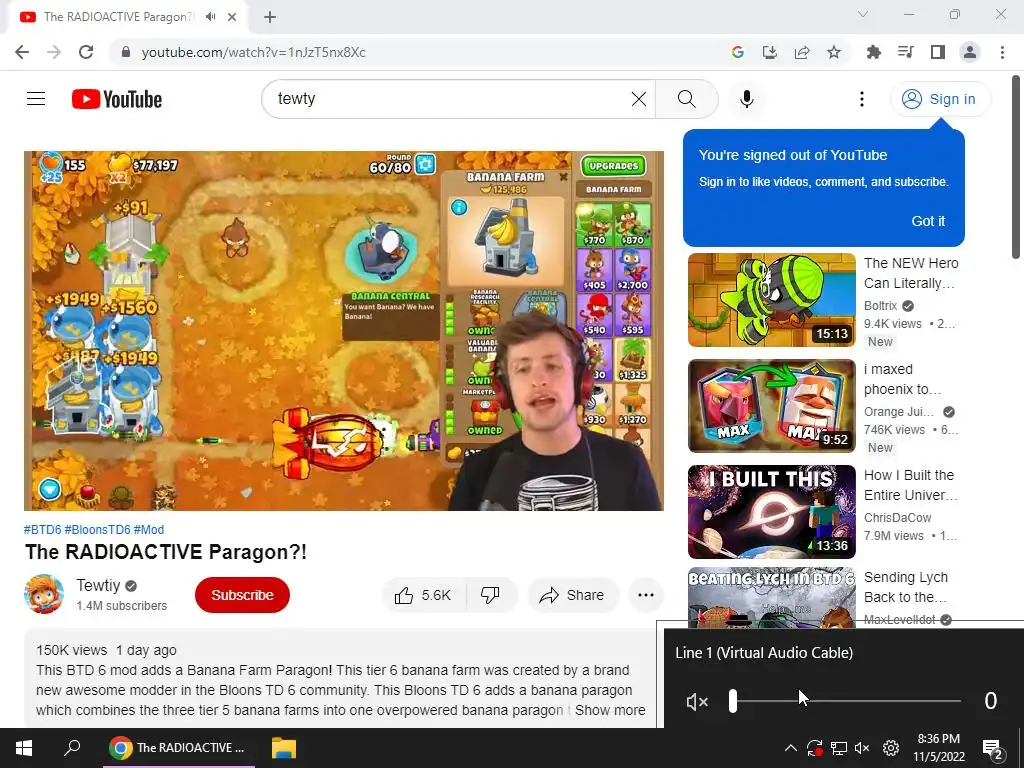
Task: Open the taskbar clock showing 8:36 PM
Action: point(938,748)
